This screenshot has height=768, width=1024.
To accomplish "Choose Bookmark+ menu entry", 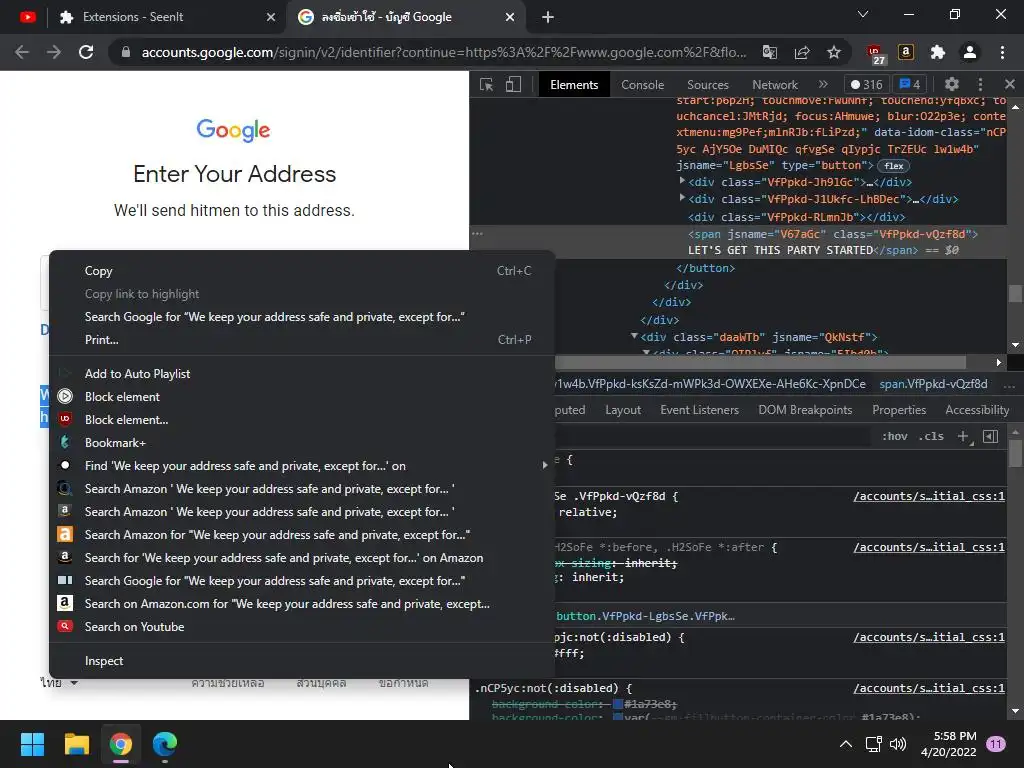I will pos(302,443).
